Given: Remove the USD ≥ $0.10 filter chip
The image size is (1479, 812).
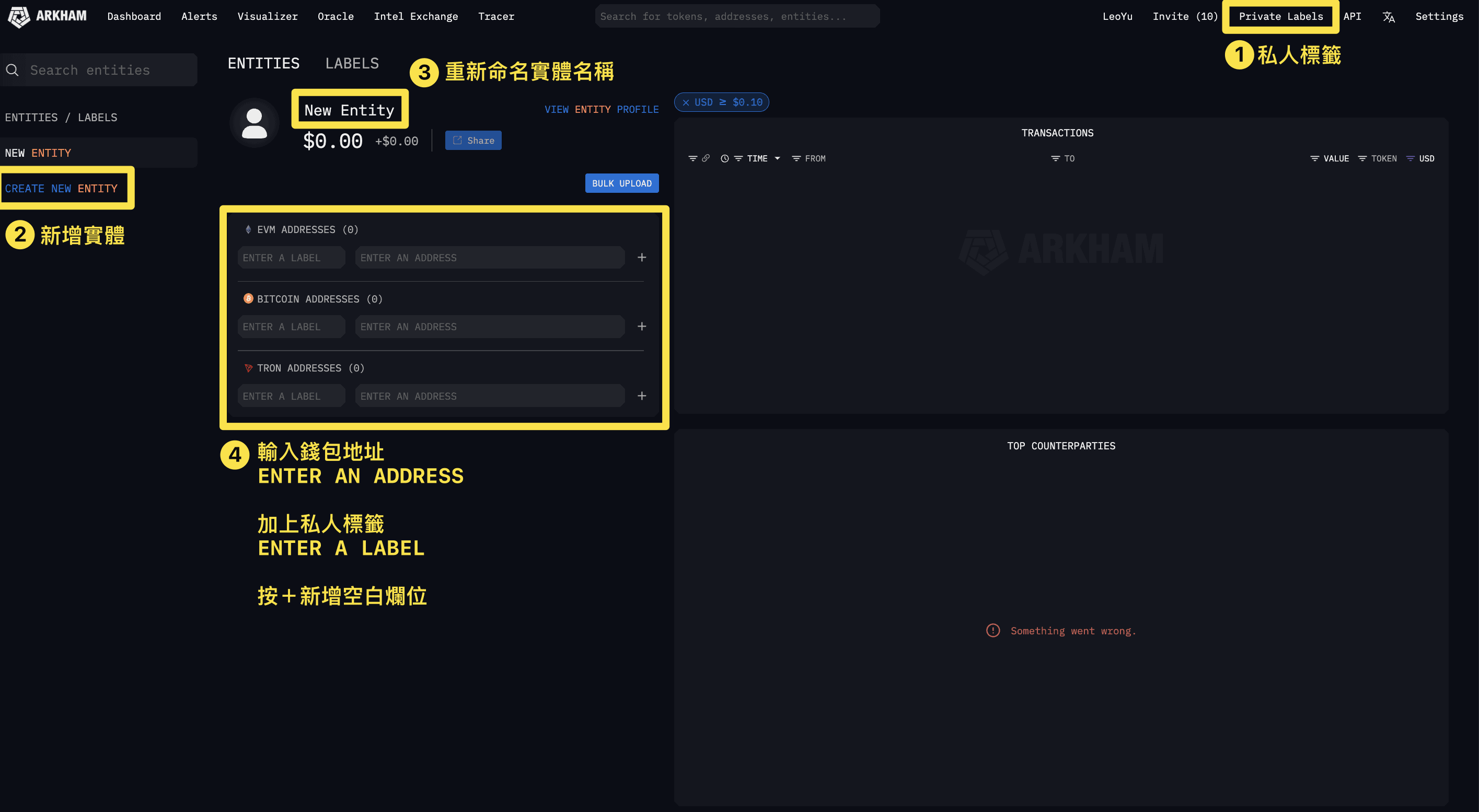Looking at the screenshot, I should pos(686,102).
